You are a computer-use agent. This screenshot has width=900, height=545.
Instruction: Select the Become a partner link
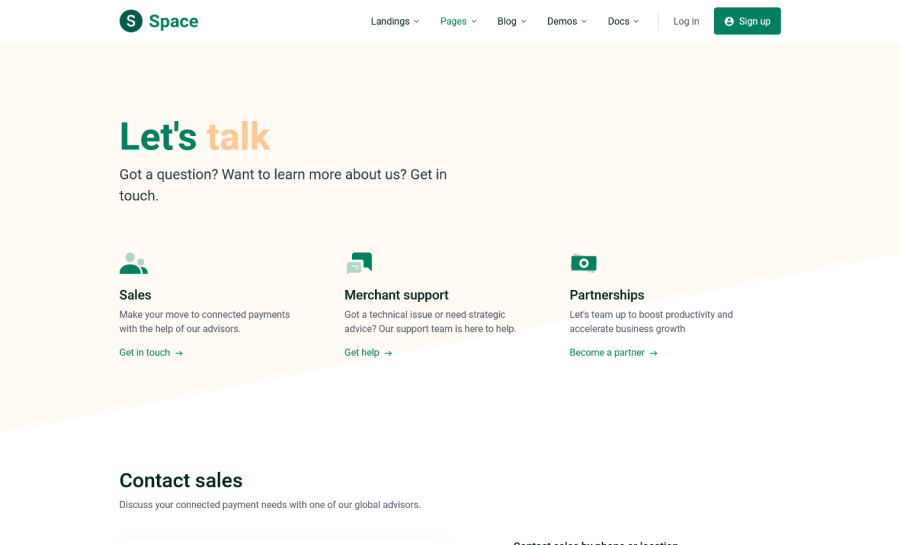pyautogui.click(x=607, y=353)
